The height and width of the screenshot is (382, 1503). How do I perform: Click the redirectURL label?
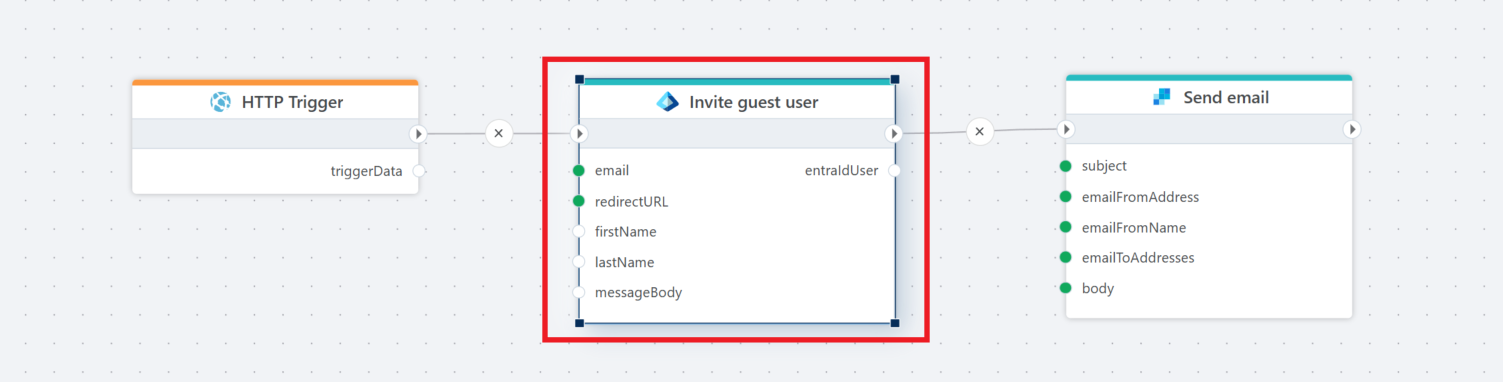[632, 201]
